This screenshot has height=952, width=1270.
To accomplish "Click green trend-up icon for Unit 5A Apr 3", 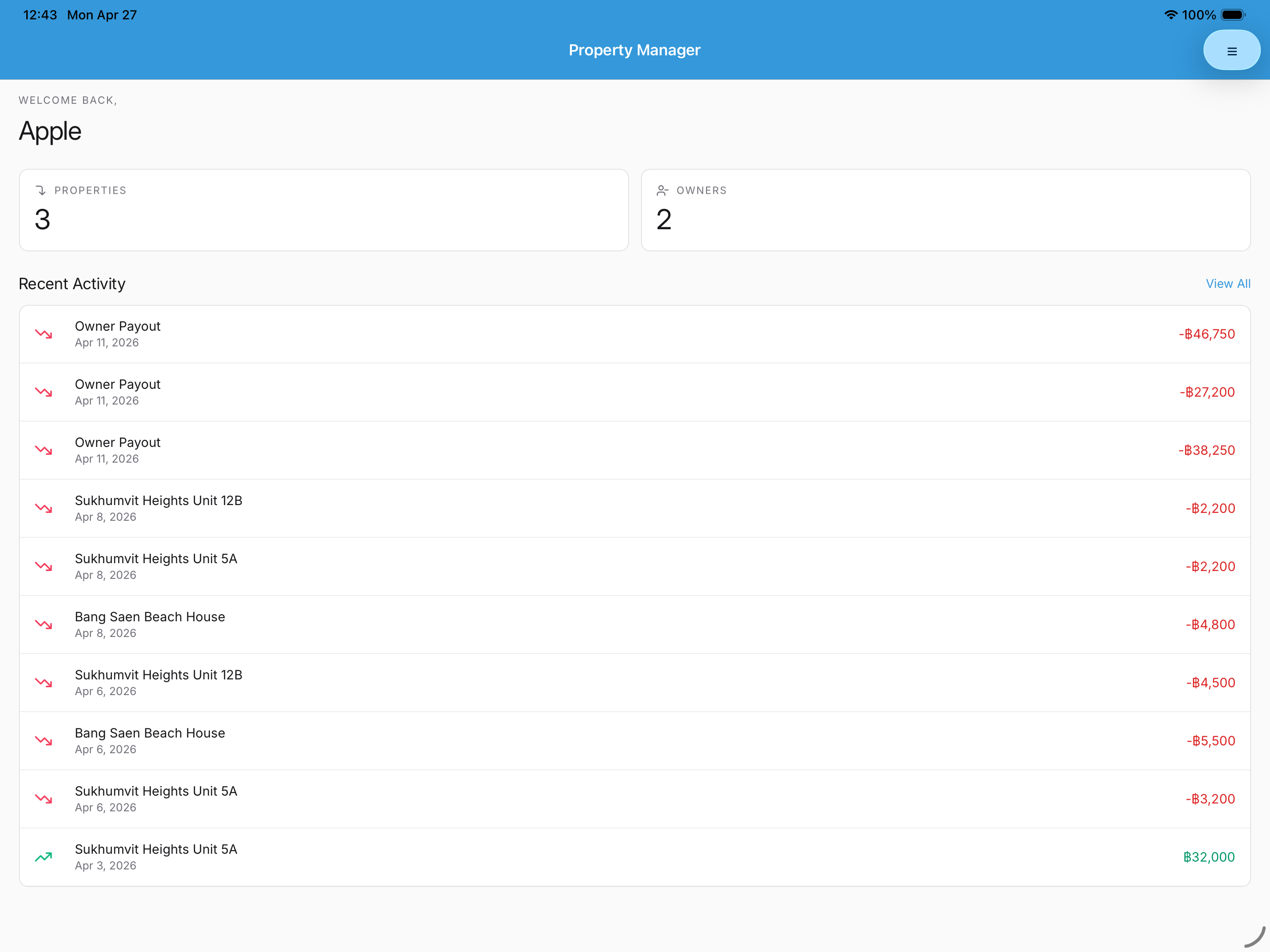I will (44, 857).
